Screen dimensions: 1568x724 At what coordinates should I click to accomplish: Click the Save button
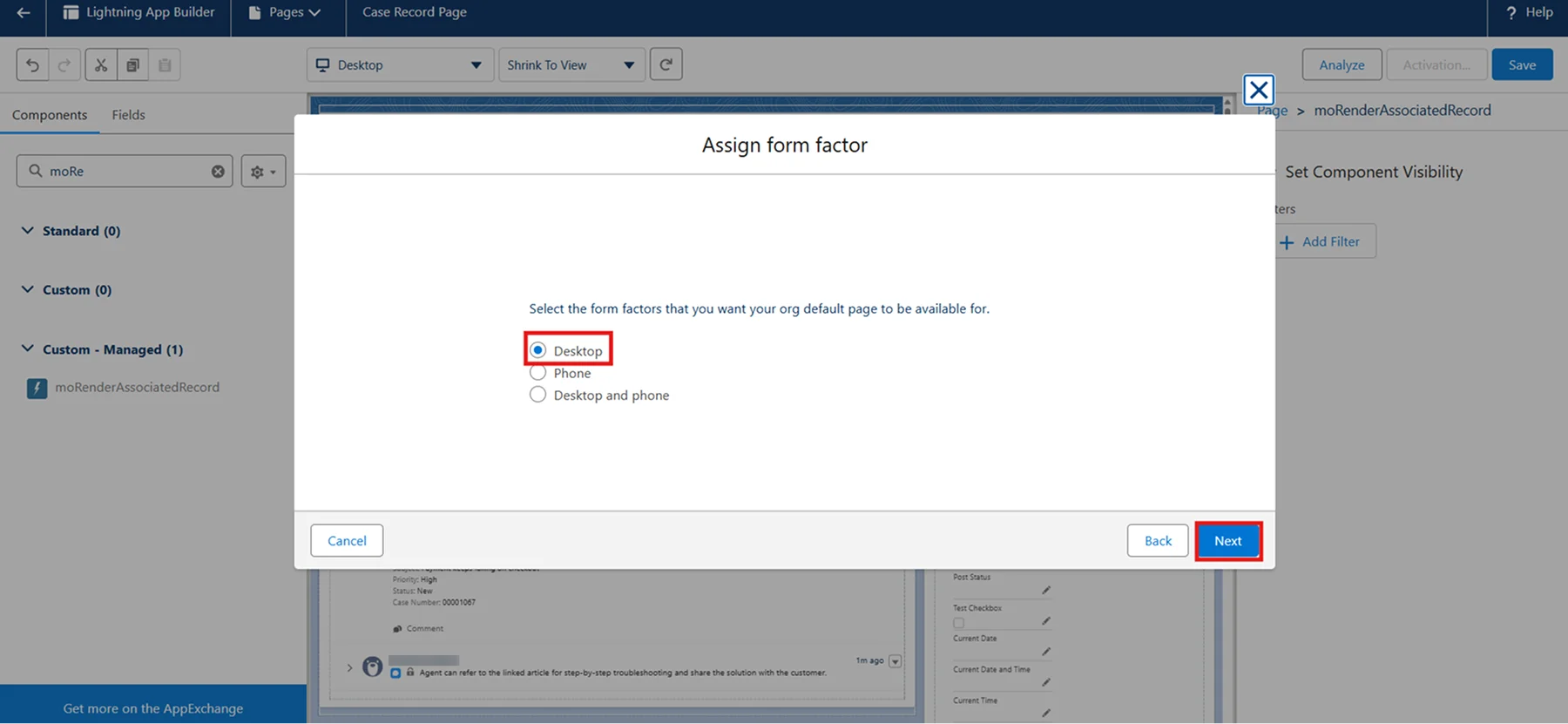[1522, 64]
